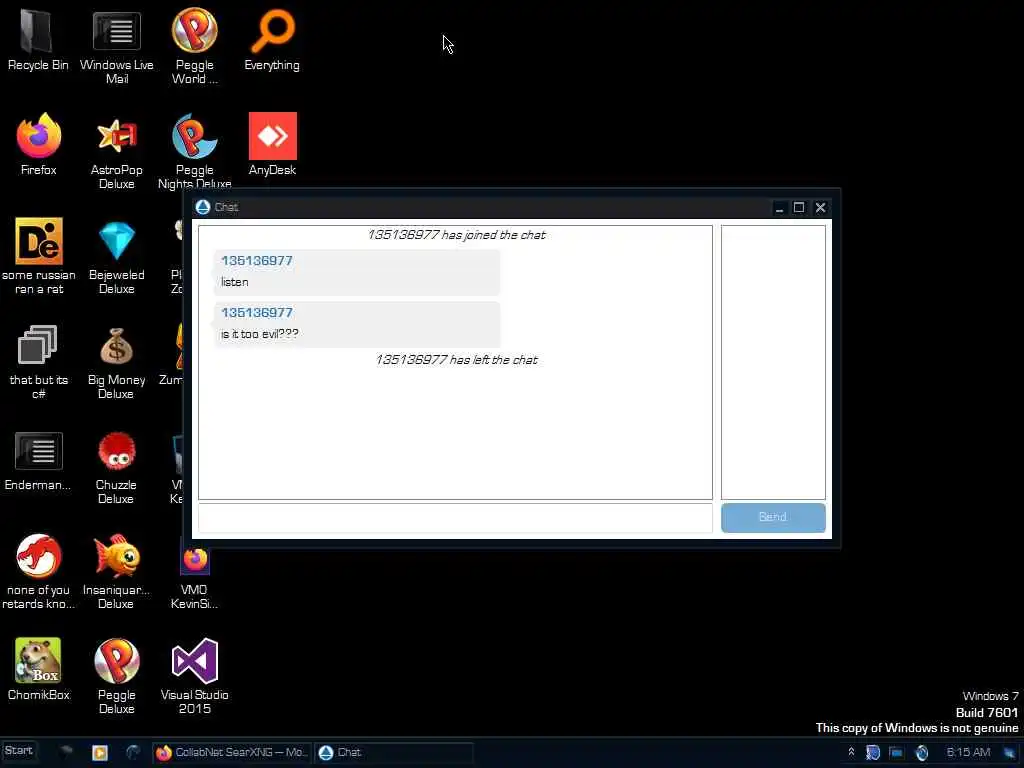Launch Chuzzle Deluxe desktop icon
This screenshot has width=1024, height=768.
(x=116, y=467)
